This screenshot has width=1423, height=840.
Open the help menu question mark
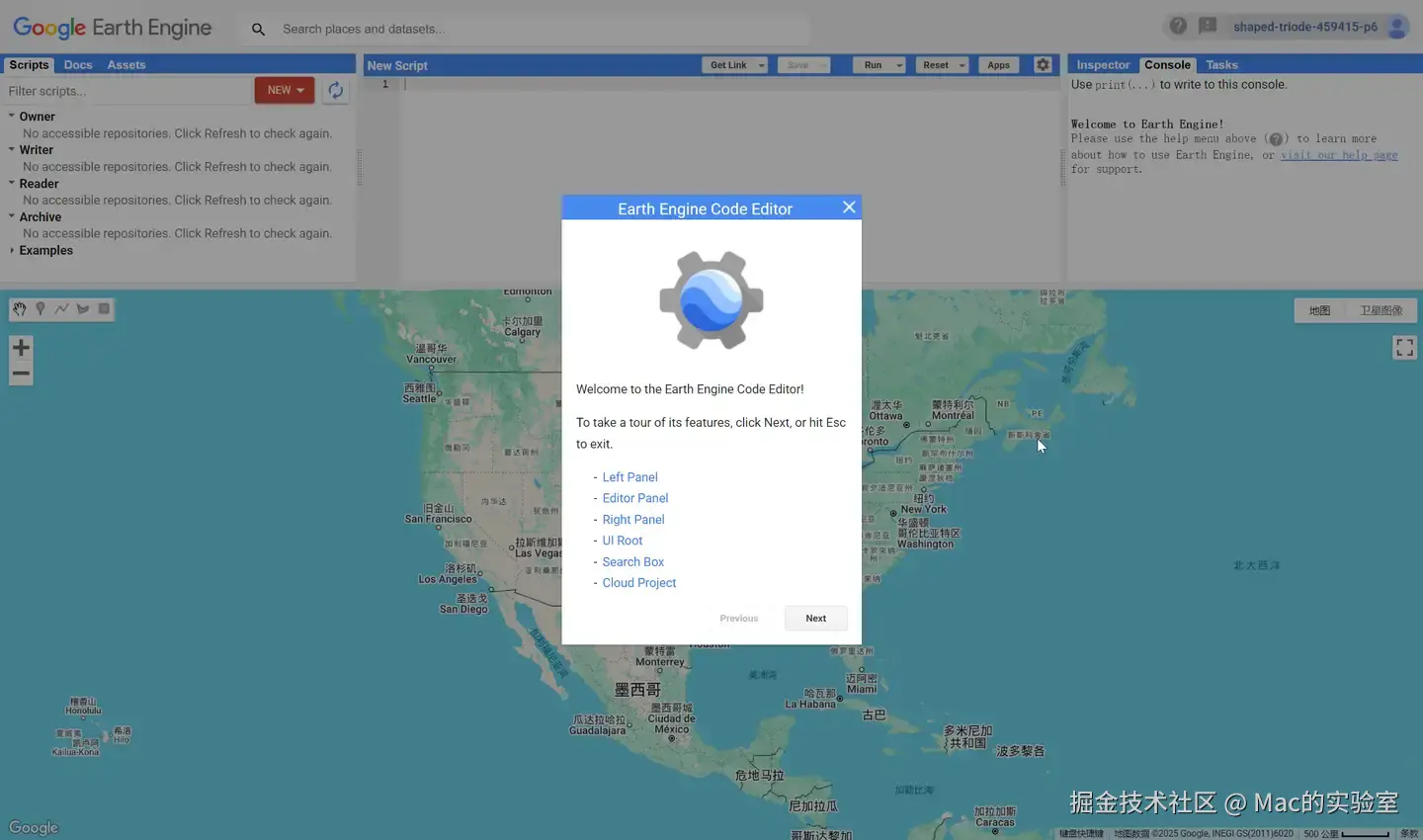point(1178,27)
